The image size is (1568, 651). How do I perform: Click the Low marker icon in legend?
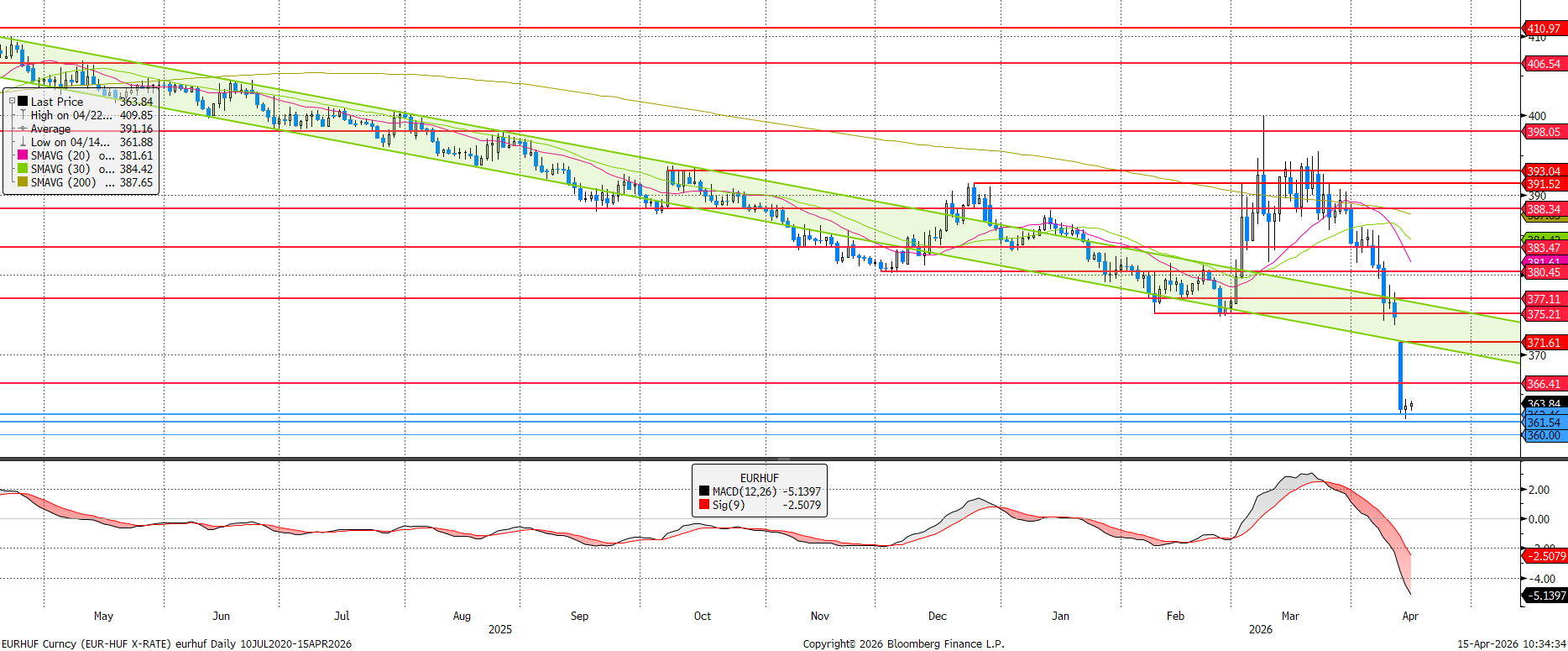click(x=23, y=142)
